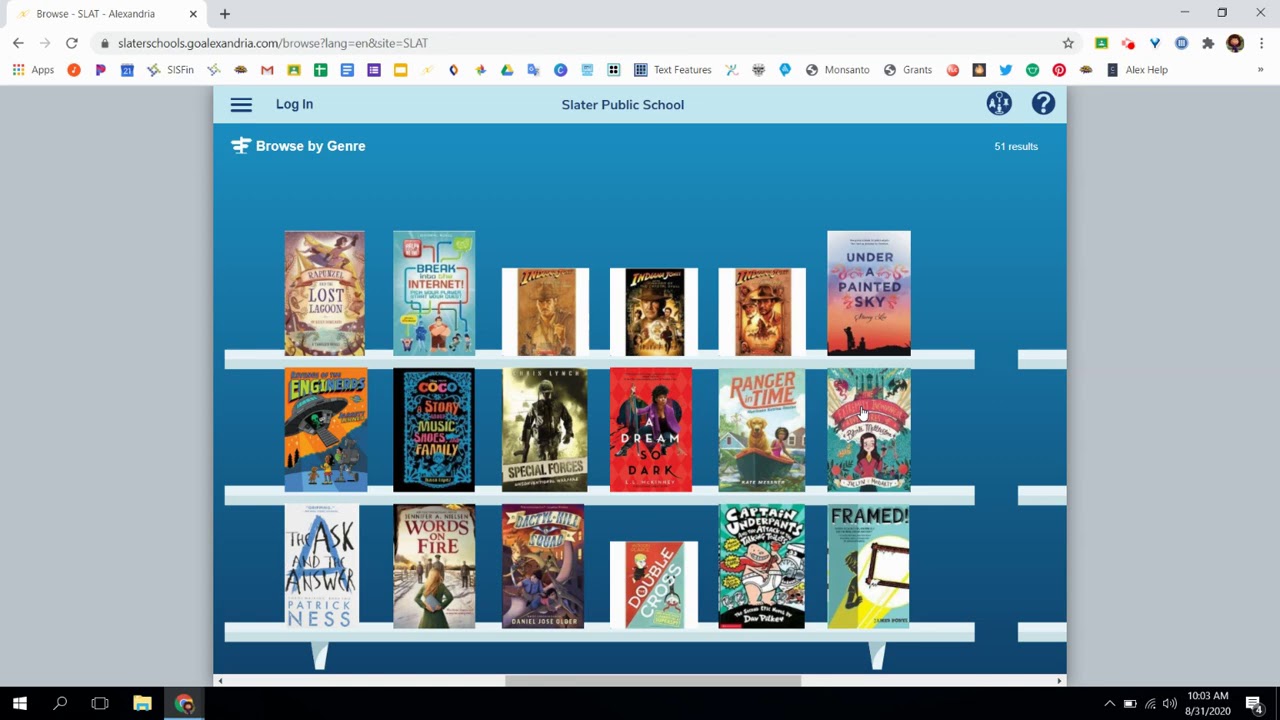Open the Double Cross book
The width and height of the screenshot is (1280, 720).
pyautogui.click(x=654, y=585)
